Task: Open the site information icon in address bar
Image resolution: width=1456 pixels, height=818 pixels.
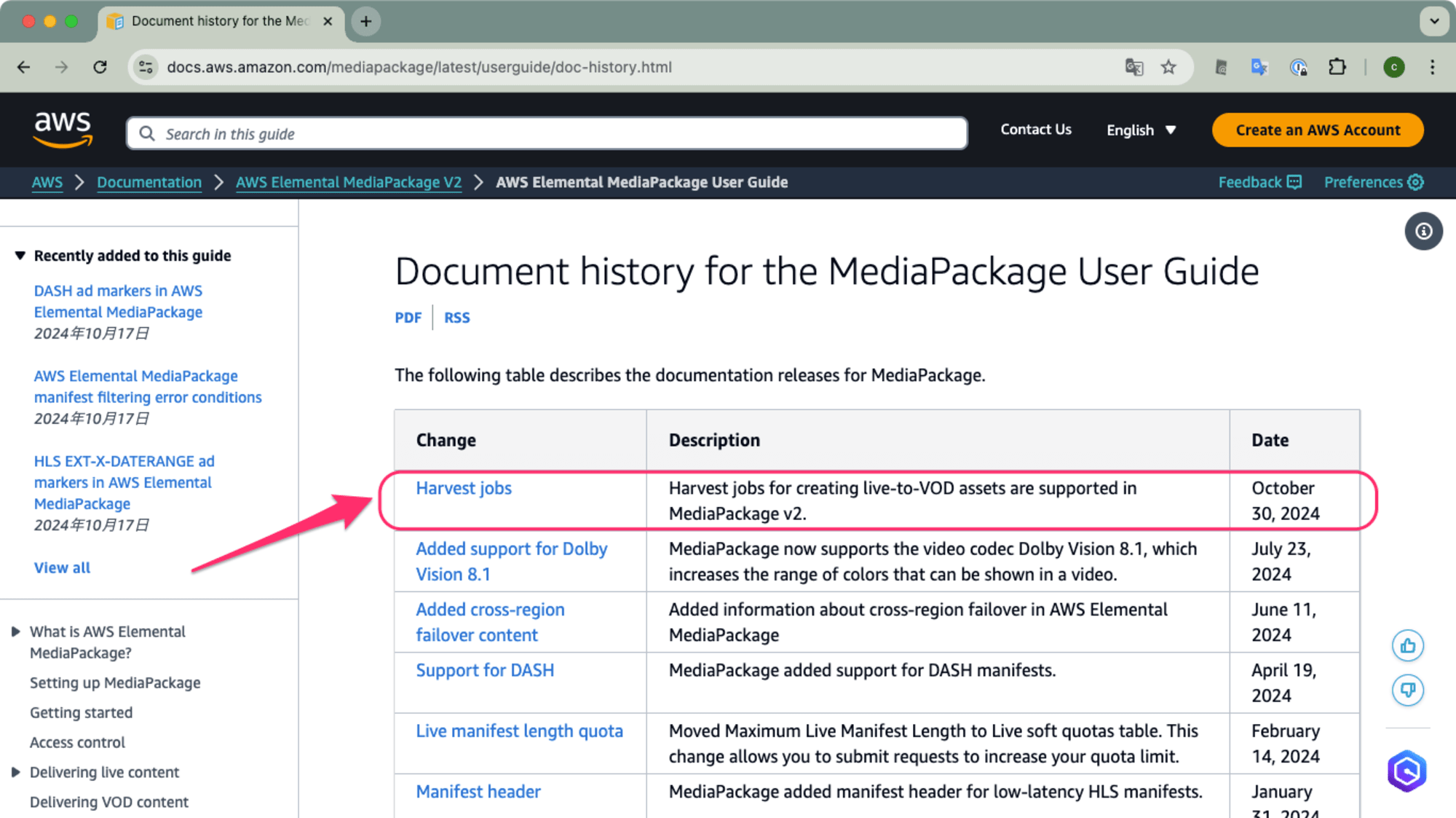Action: 146,67
